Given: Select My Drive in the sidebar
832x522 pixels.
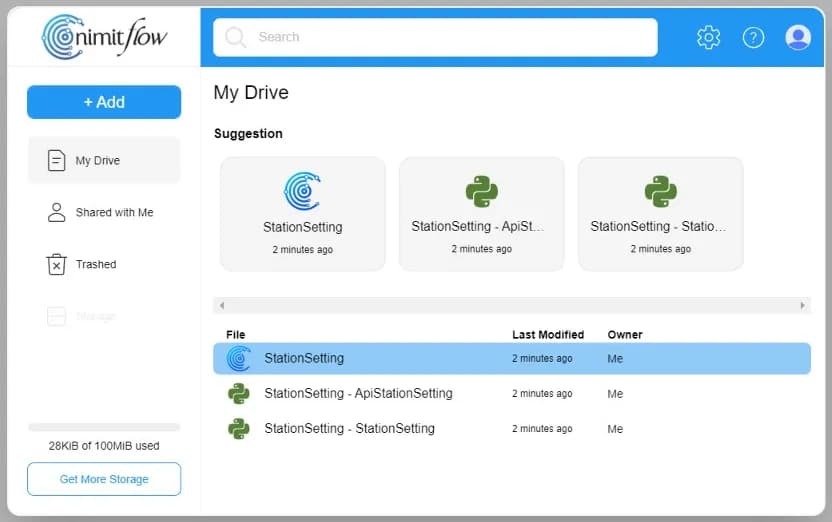Looking at the screenshot, I should click(x=104, y=160).
